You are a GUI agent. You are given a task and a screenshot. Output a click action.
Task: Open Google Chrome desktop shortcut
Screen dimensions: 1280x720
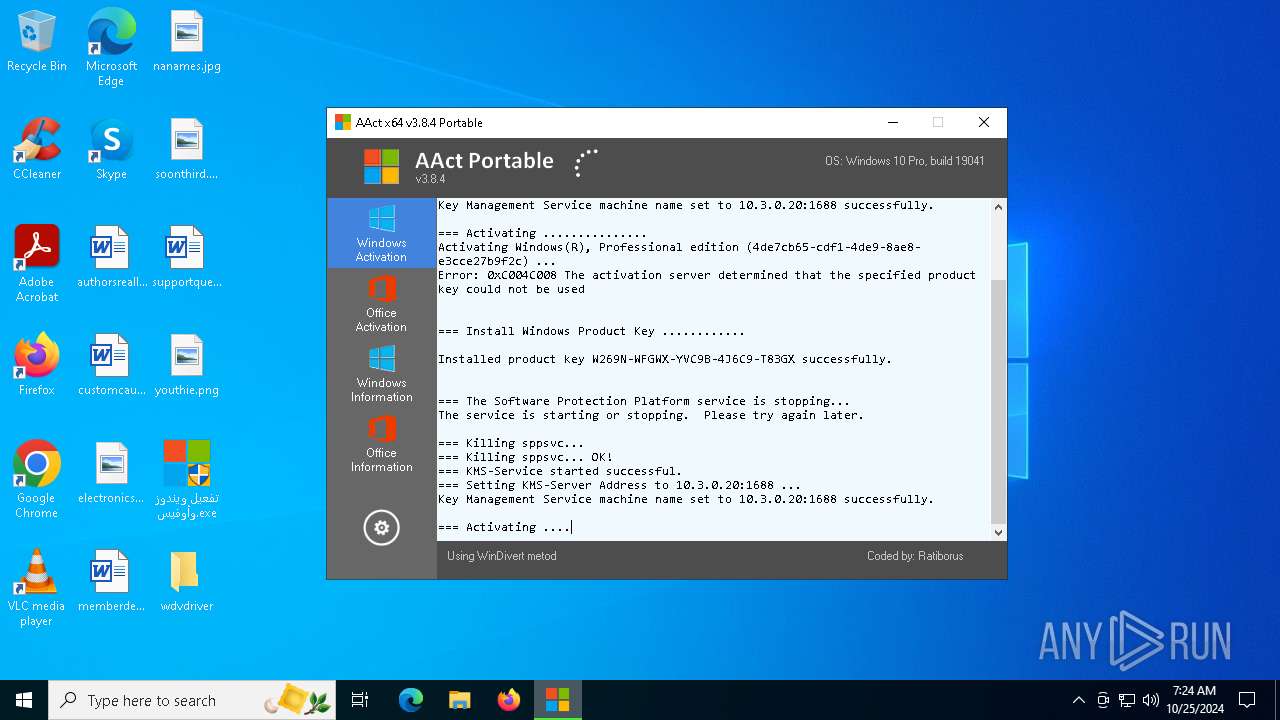coord(37,480)
